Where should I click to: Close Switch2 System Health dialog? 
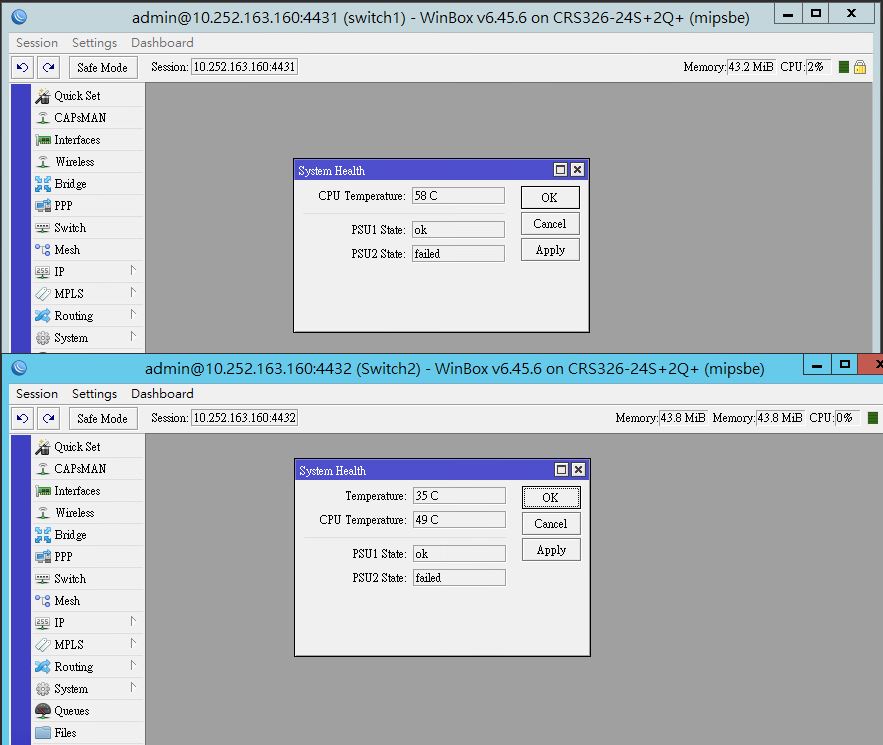tap(578, 470)
